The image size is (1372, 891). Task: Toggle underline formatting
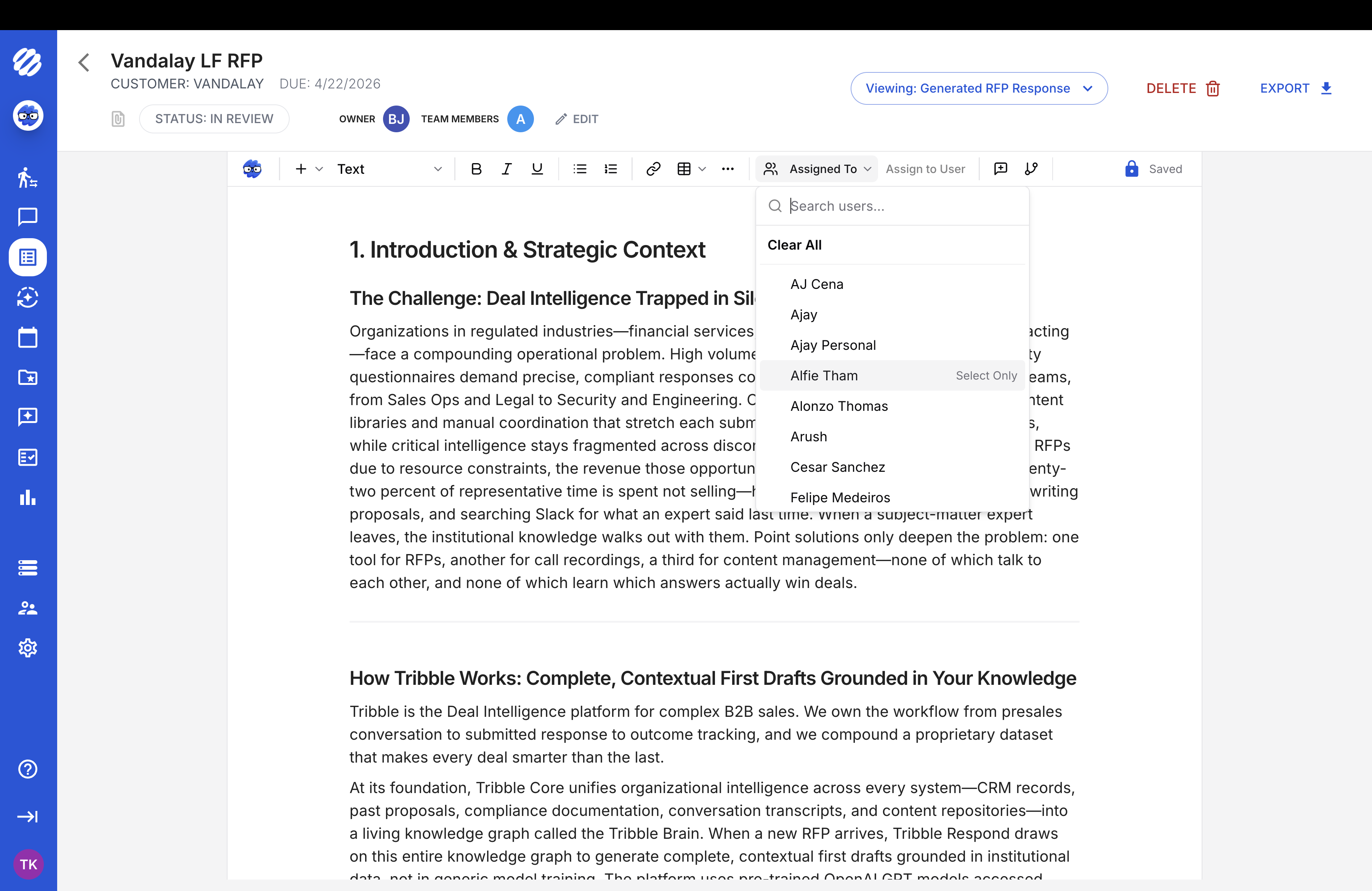(x=537, y=169)
